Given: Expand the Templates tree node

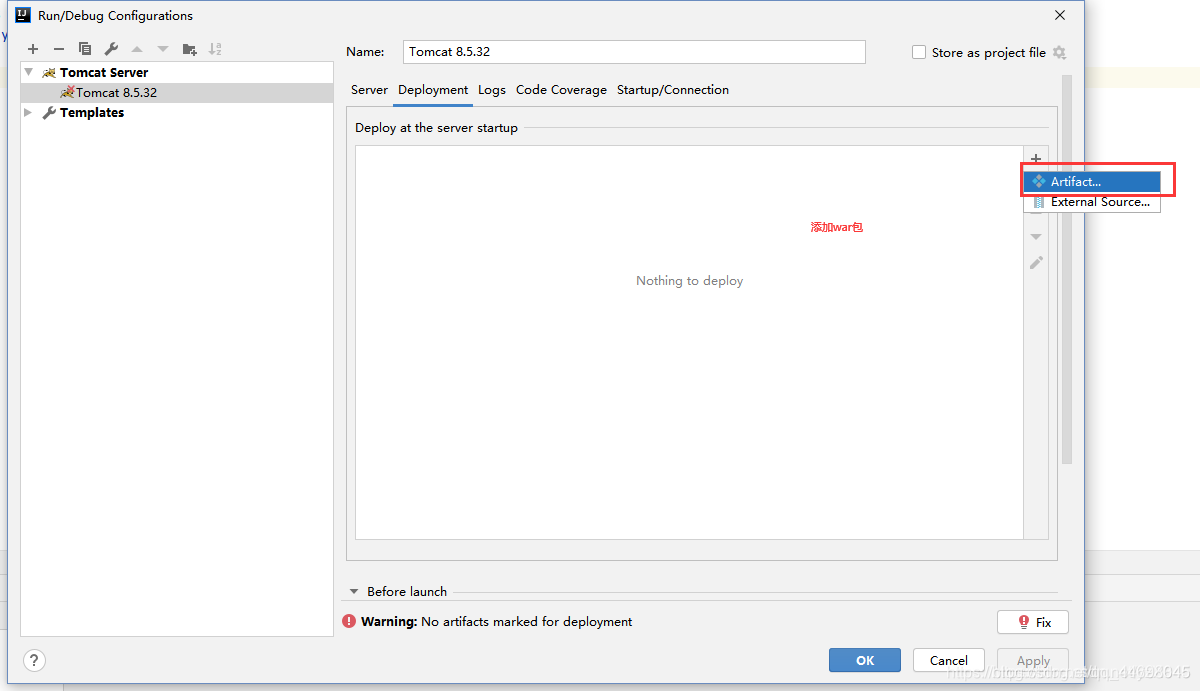Looking at the screenshot, I should 29,113.
